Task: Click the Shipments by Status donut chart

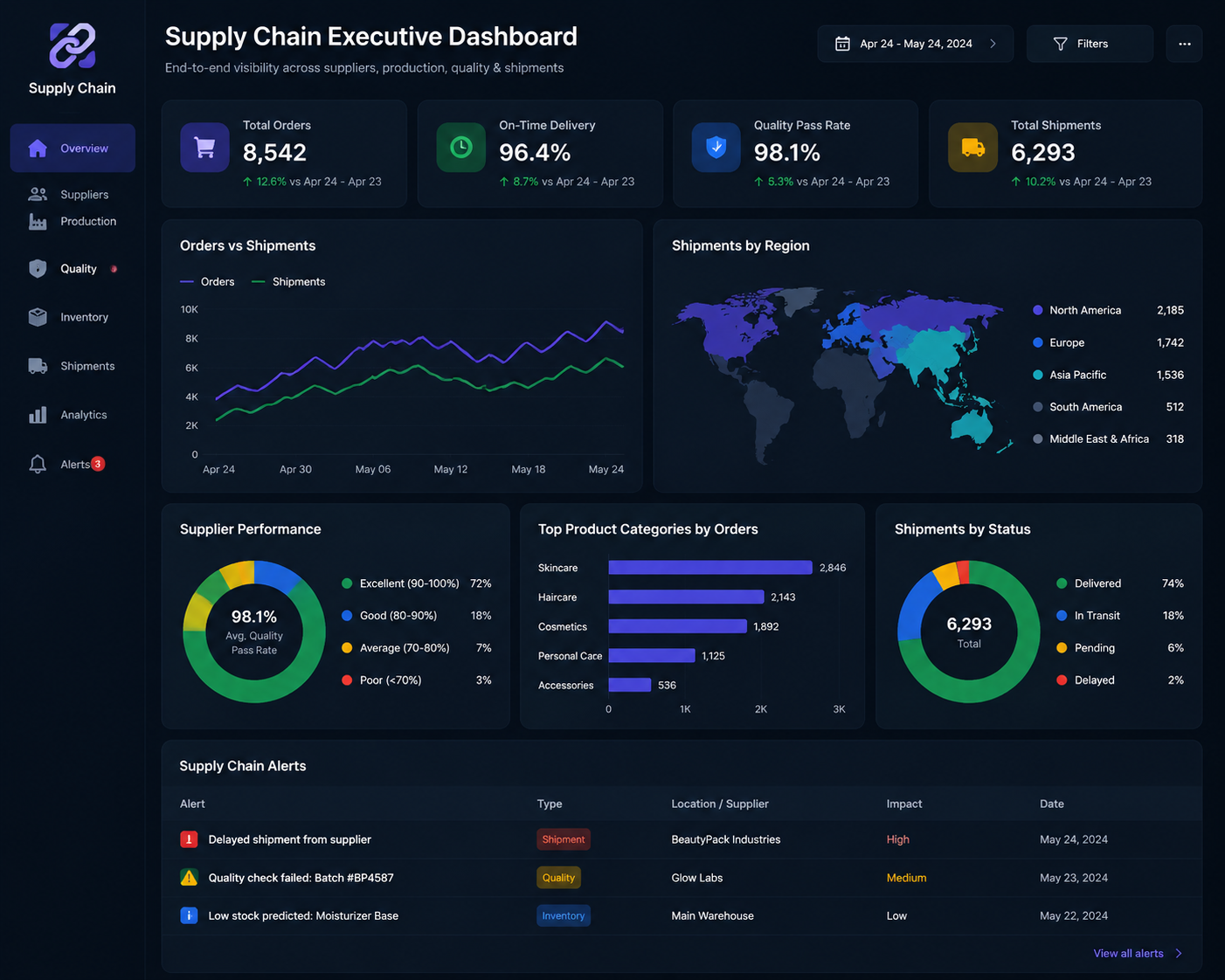Action: pos(969,631)
